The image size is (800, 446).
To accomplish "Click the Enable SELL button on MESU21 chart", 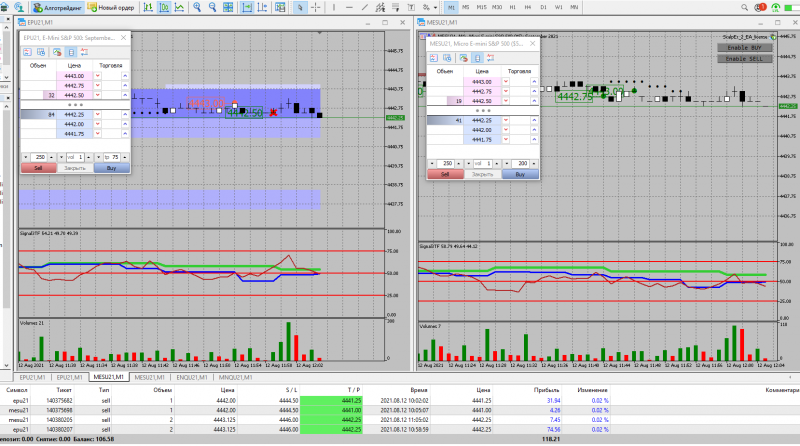I will click(x=744, y=59).
